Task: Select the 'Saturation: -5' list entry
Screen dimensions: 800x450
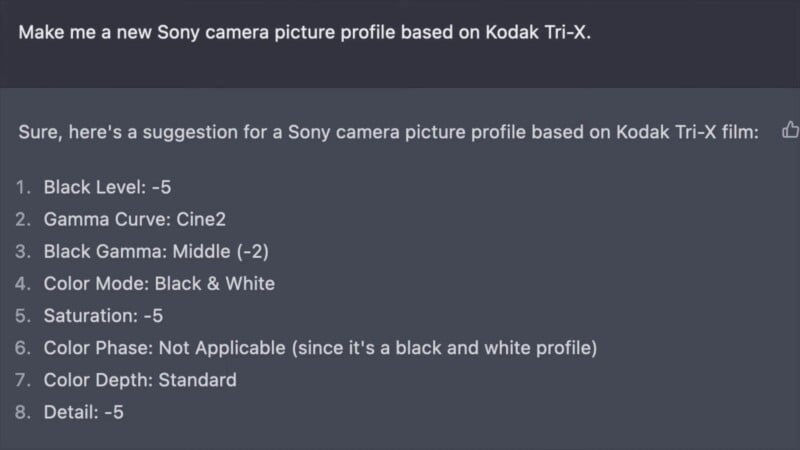Action: click(x=104, y=316)
